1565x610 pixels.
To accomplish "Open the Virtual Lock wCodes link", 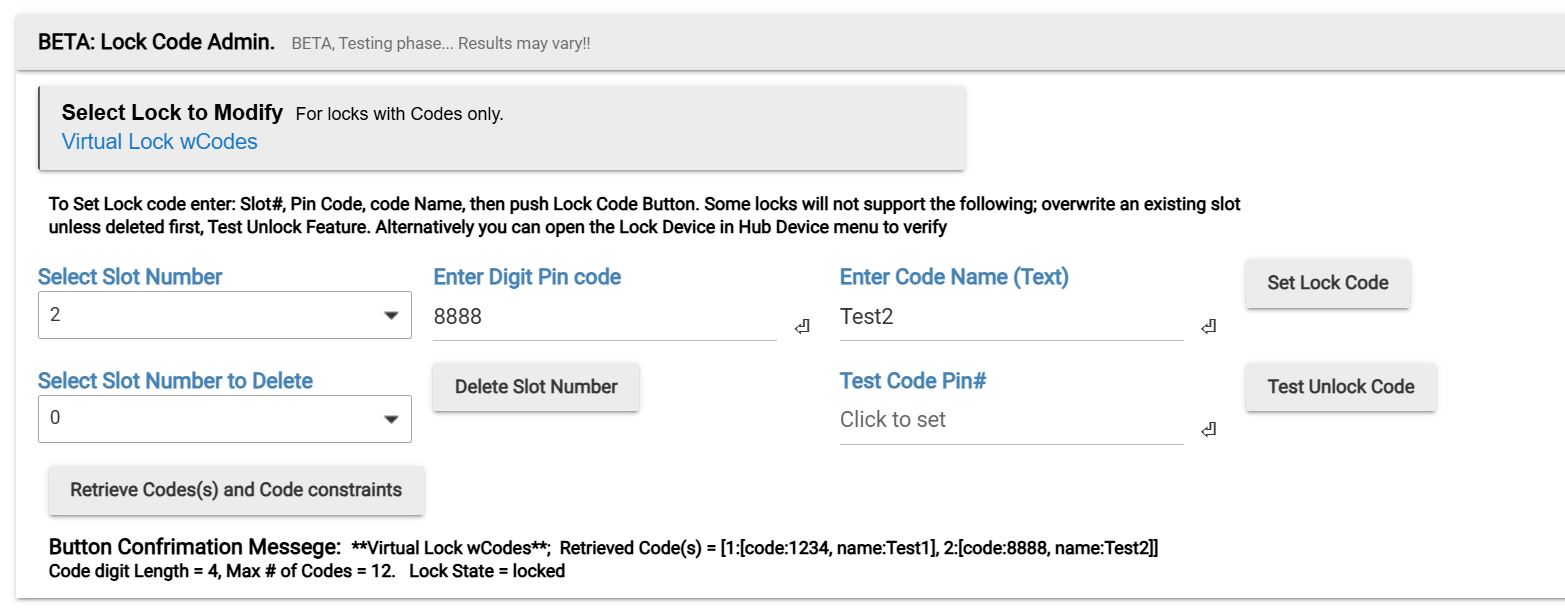I will click(160, 142).
